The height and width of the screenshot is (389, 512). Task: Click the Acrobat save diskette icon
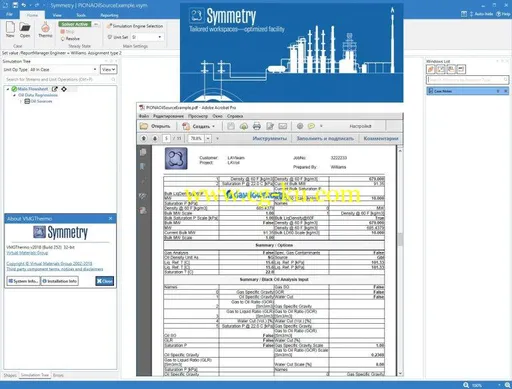tap(231, 126)
